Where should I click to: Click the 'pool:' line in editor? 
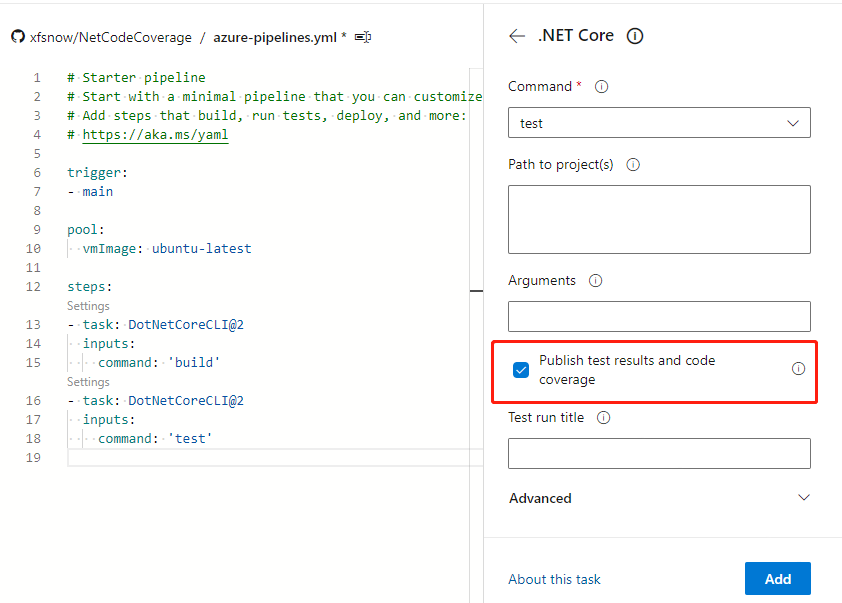[86, 230]
